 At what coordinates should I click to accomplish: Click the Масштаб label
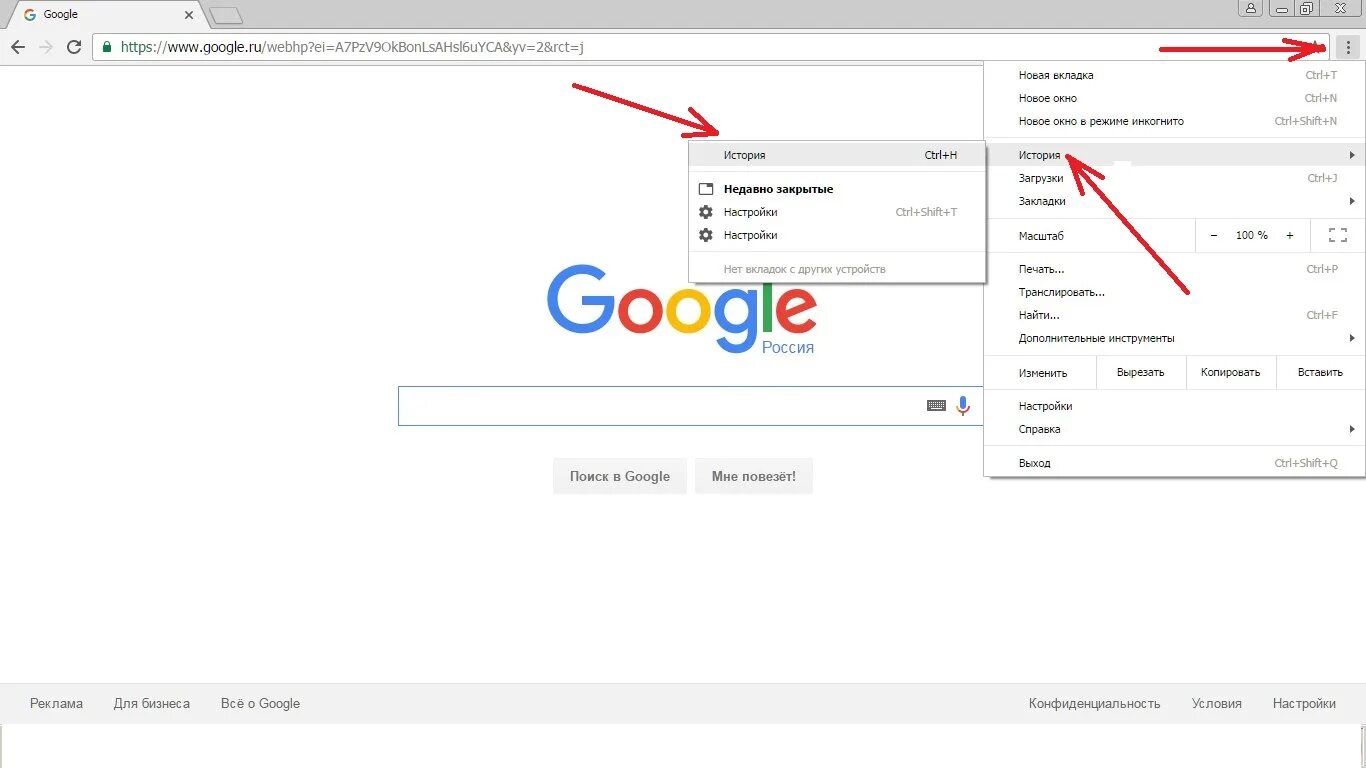[1041, 236]
